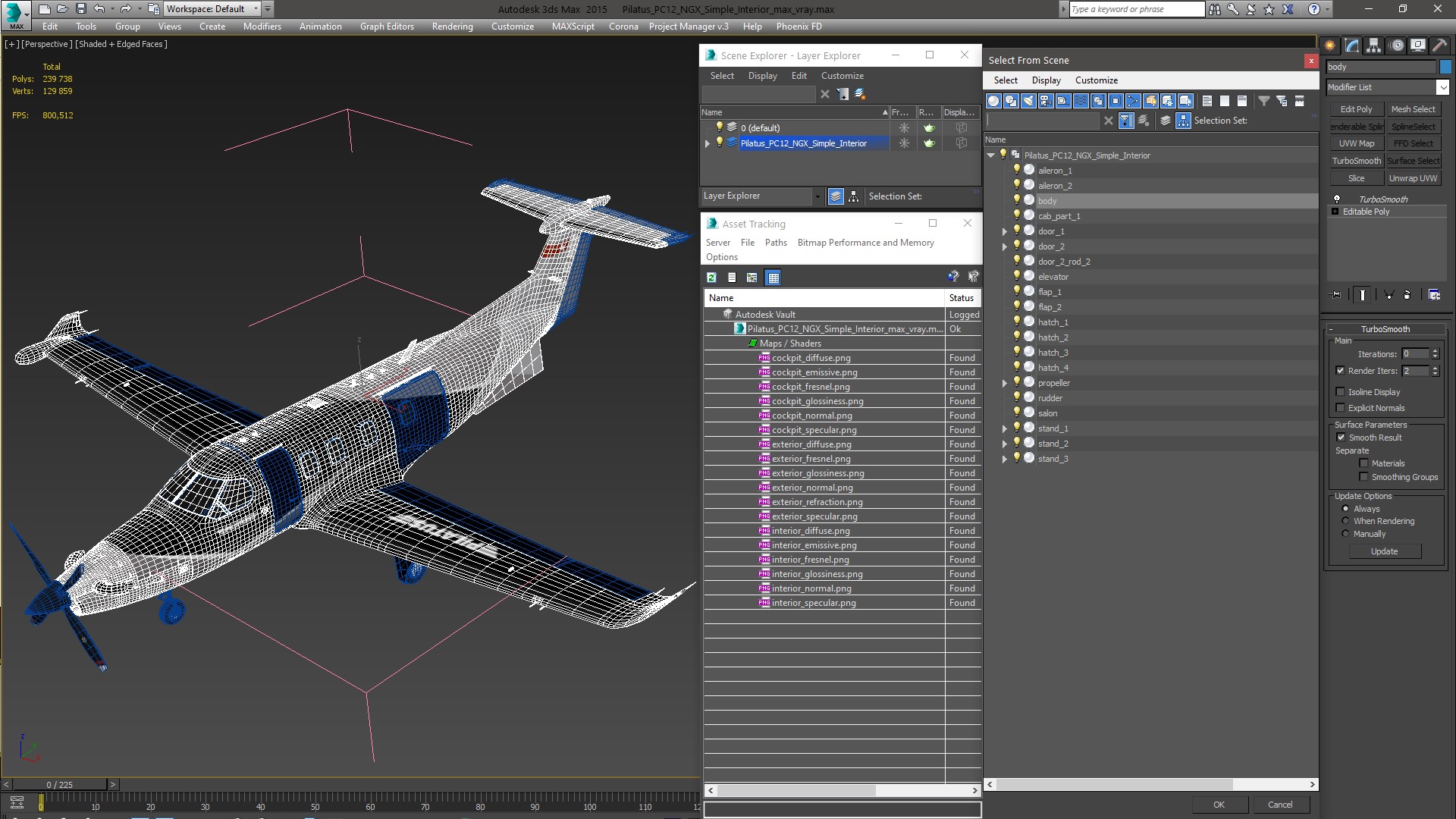This screenshot has height=819, width=1456.
Task: Click Configure Modifier Sets icon
Action: 1434,294
